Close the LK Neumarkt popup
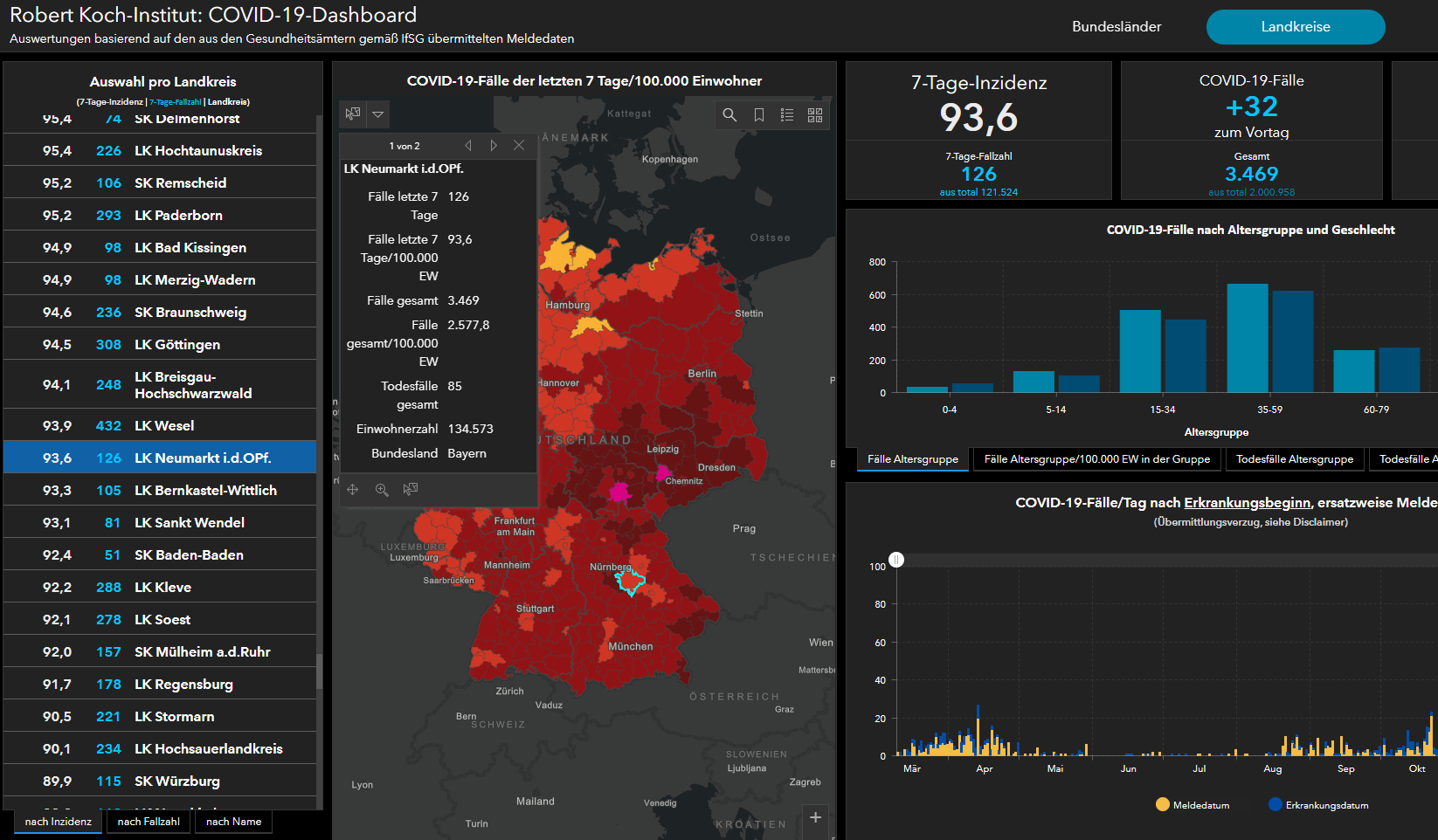Viewport: 1438px width, 840px height. [x=519, y=146]
